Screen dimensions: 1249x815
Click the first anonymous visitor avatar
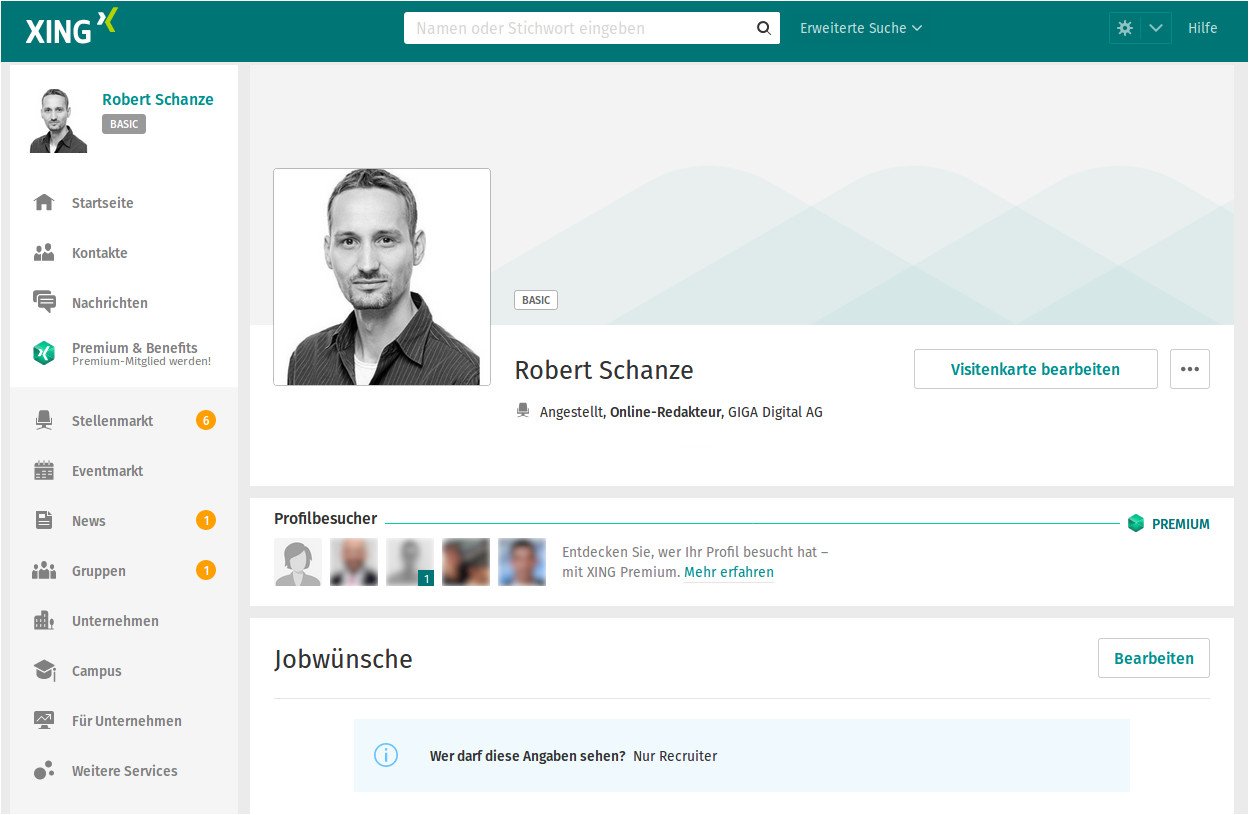(x=298, y=562)
